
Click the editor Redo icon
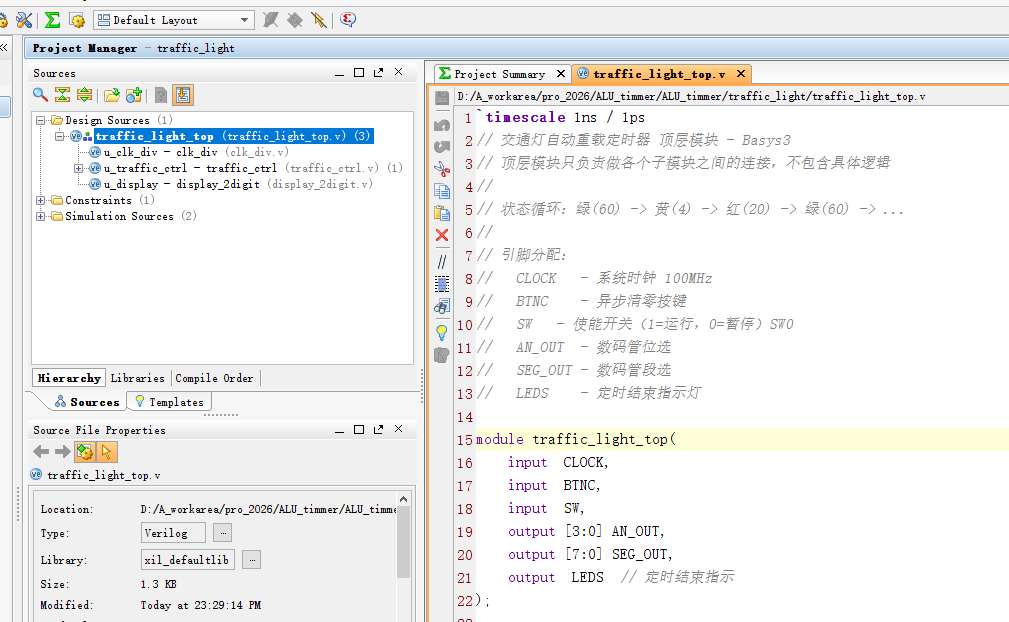pyautogui.click(x=442, y=147)
